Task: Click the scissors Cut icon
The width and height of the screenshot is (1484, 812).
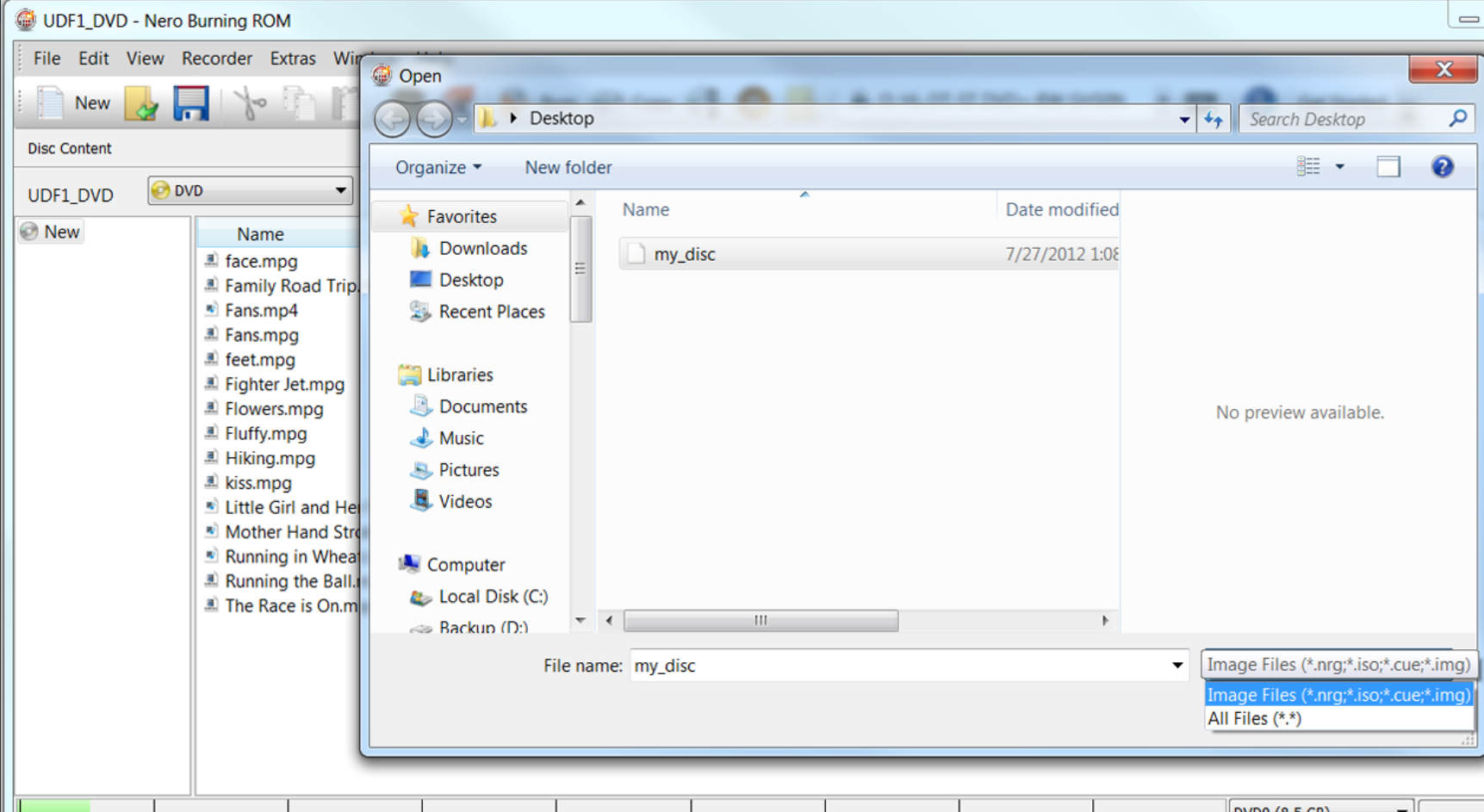Action: (250, 103)
